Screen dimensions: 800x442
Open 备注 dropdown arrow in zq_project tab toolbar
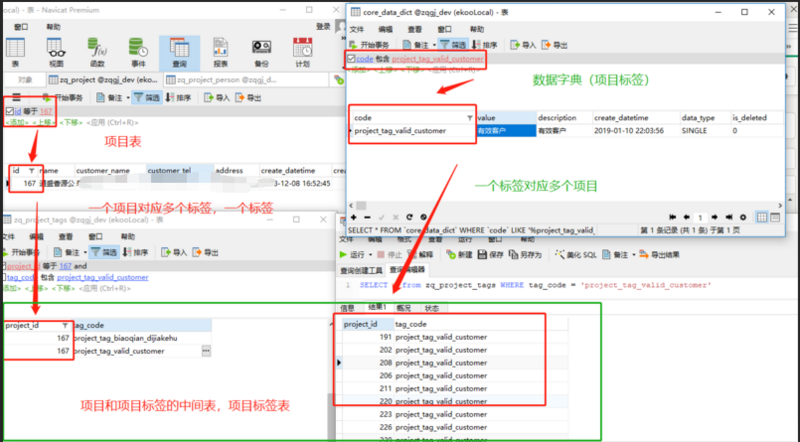click(x=128, y=98)
